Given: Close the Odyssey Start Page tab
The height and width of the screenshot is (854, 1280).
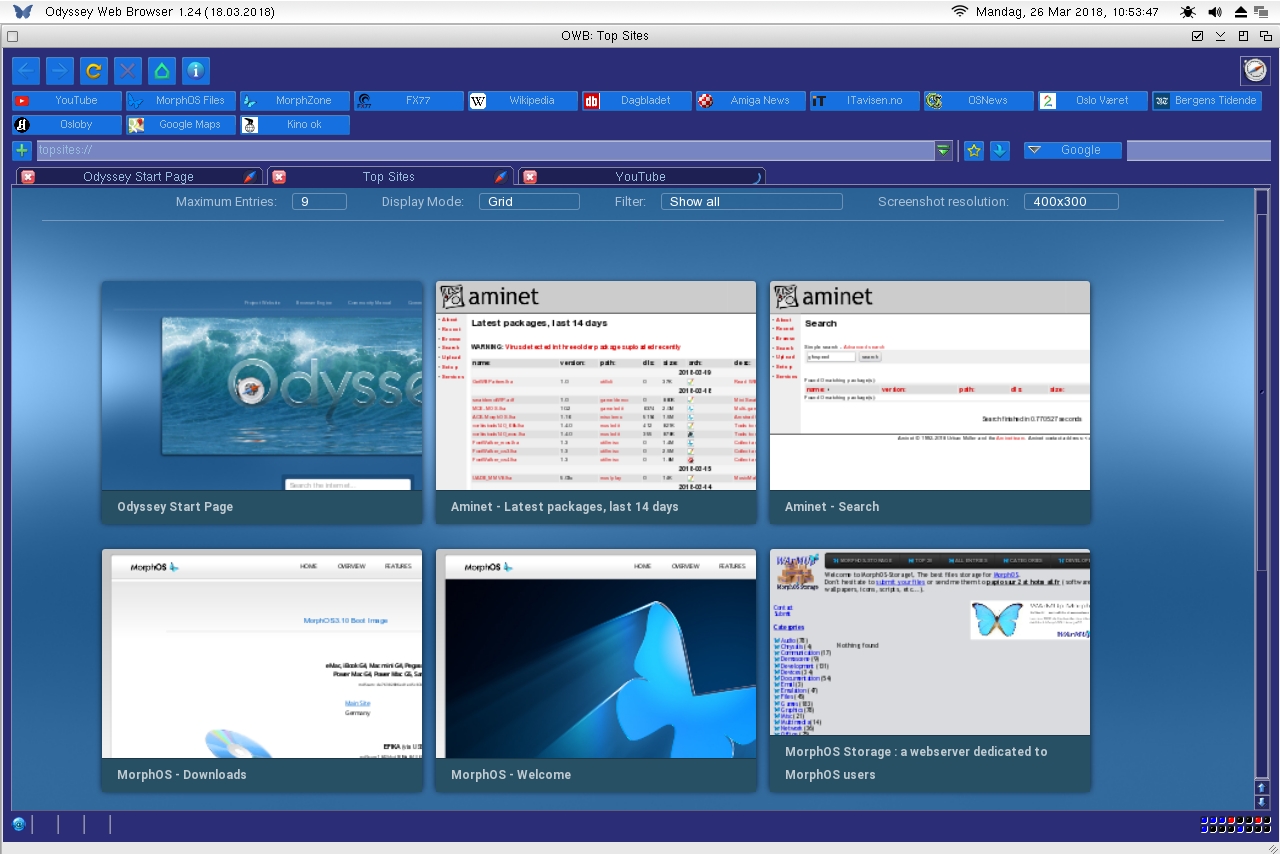Looking at the screenshot, I should [28, 177].
